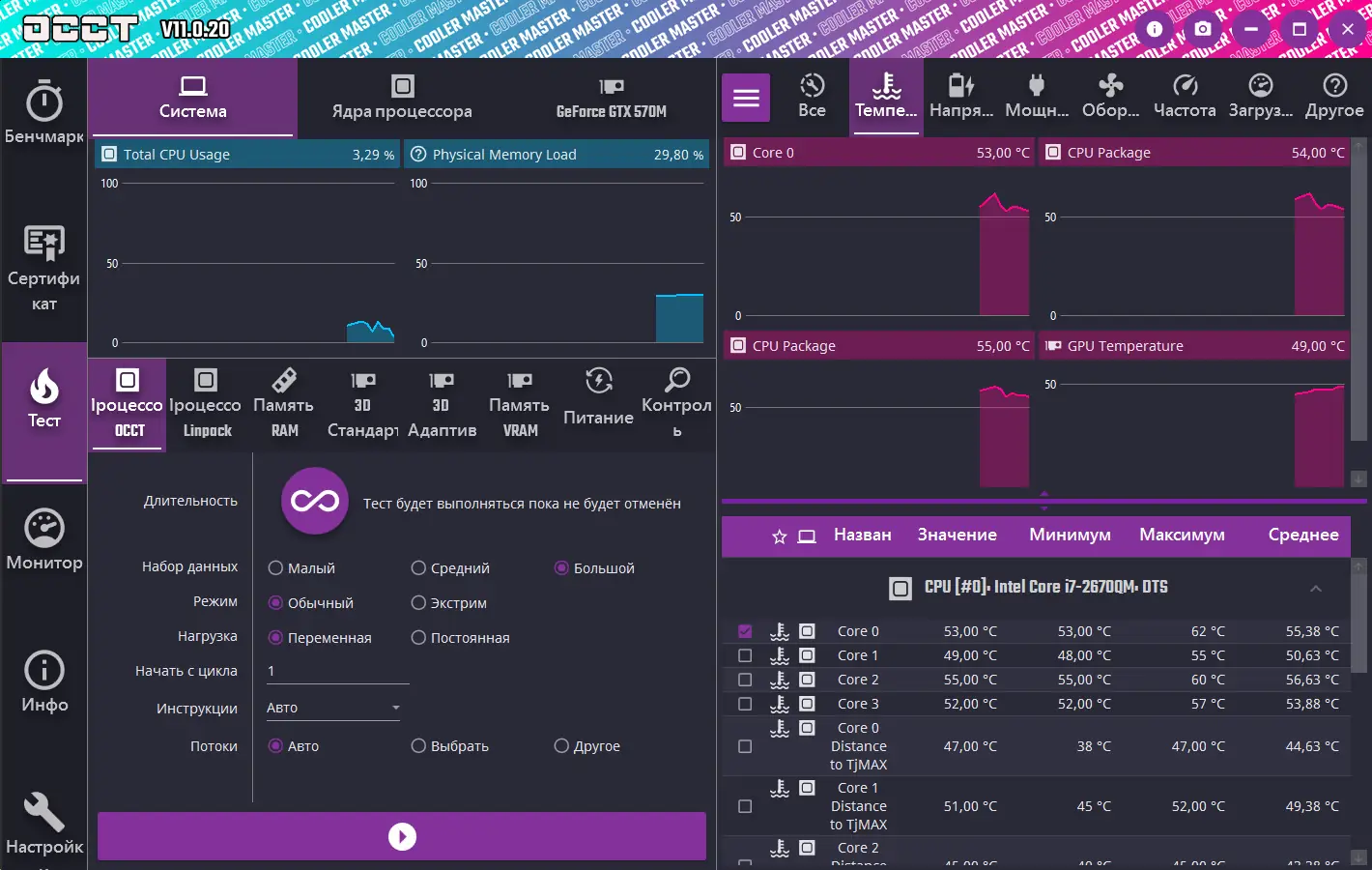Uncheck the Core 0 checkbox
The width and height of the screenshot is (1372, 870).
click(745, 631)
